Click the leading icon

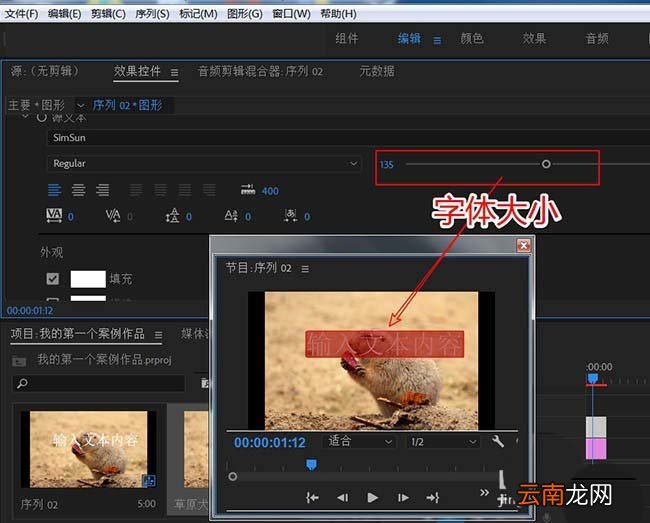[172, 215]
